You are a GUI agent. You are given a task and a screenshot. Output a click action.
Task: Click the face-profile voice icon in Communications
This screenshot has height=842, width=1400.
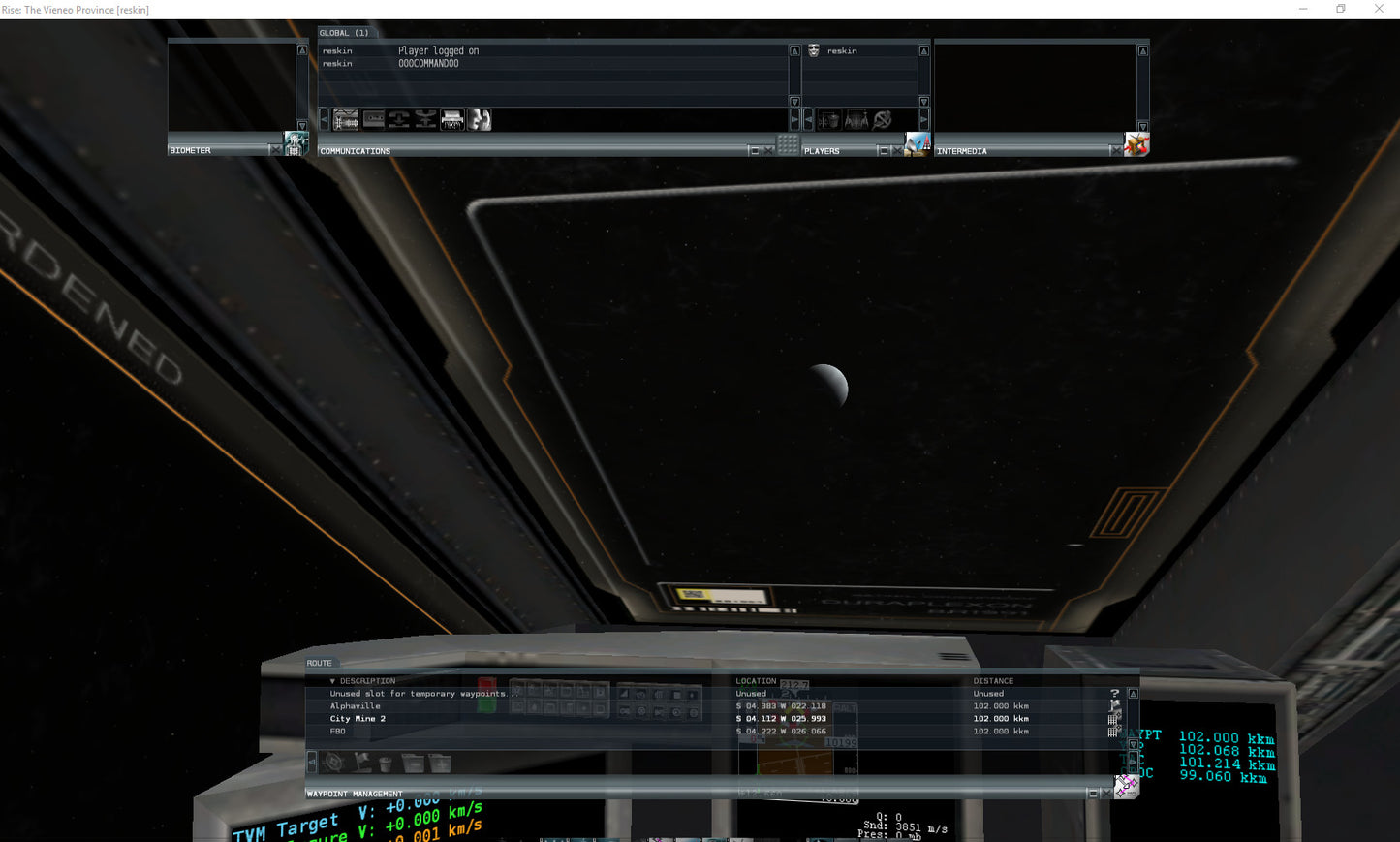(480, 119)
